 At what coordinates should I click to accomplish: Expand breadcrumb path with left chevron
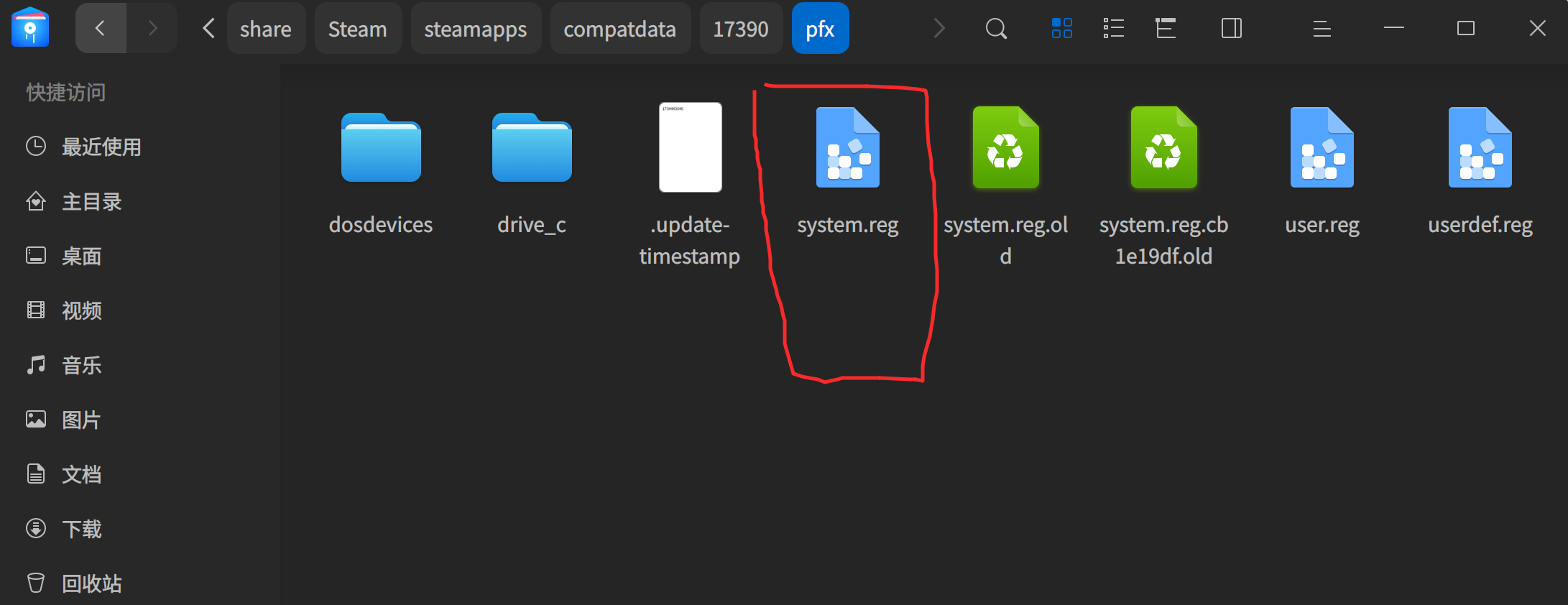coord(209,28)
